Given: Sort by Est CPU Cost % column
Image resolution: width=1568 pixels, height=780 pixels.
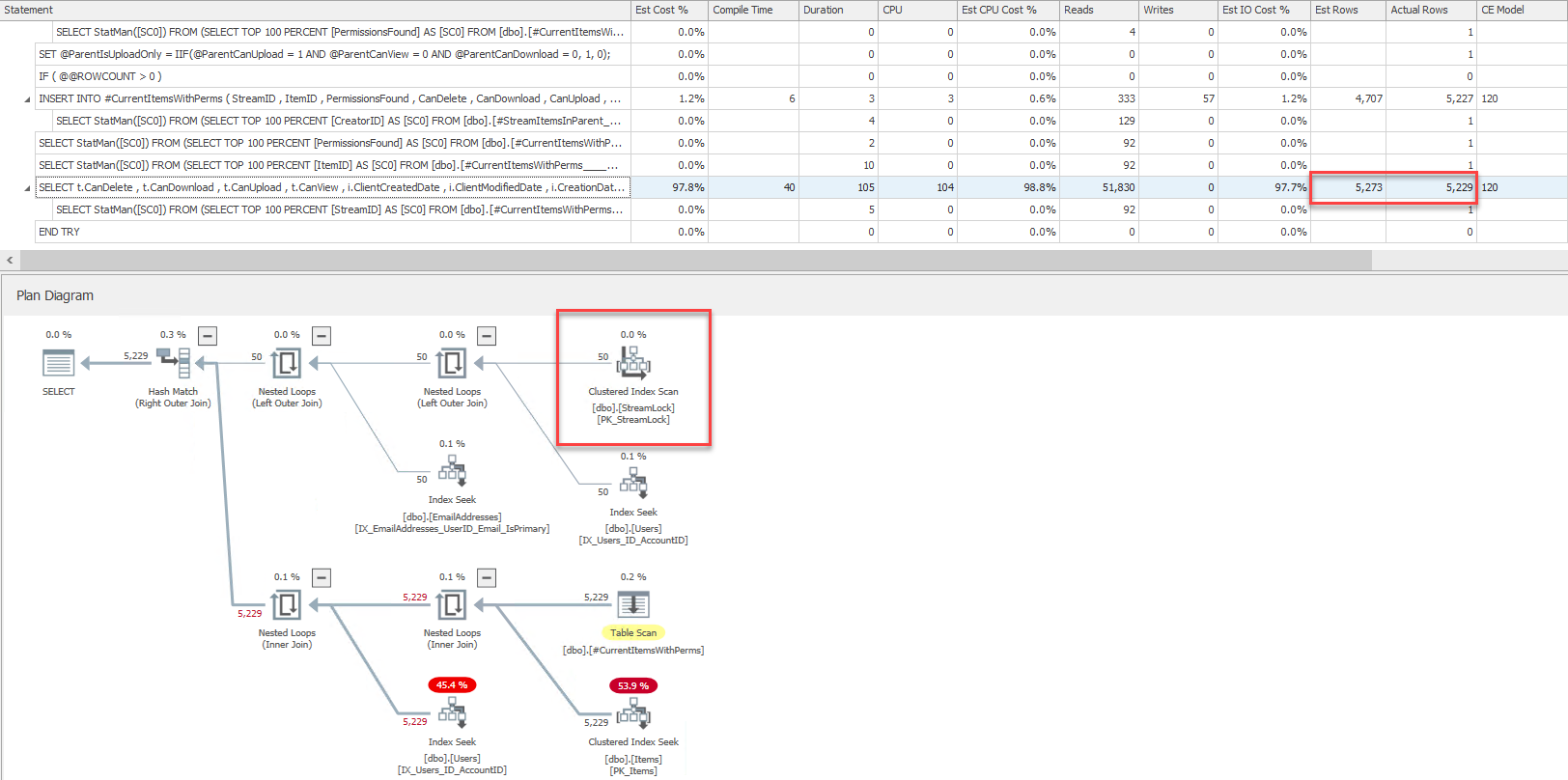Looking at the screenshot, I should [1008, 10].
